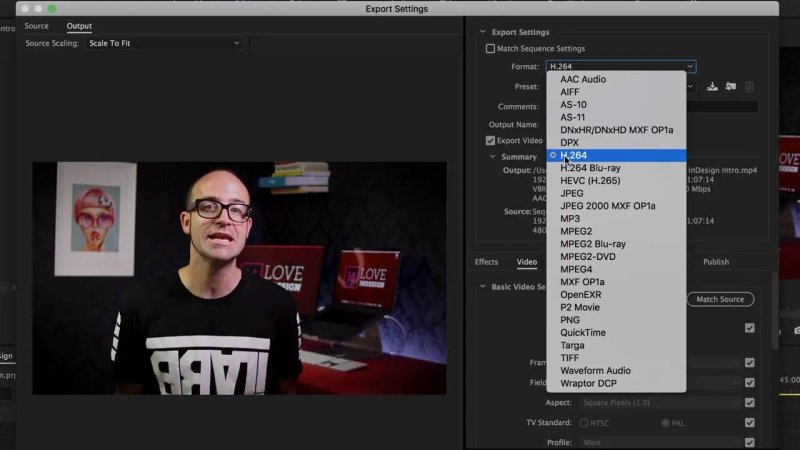The image size is (800, 450).
Task: Click the Save Preset icon
Action: 712,87
